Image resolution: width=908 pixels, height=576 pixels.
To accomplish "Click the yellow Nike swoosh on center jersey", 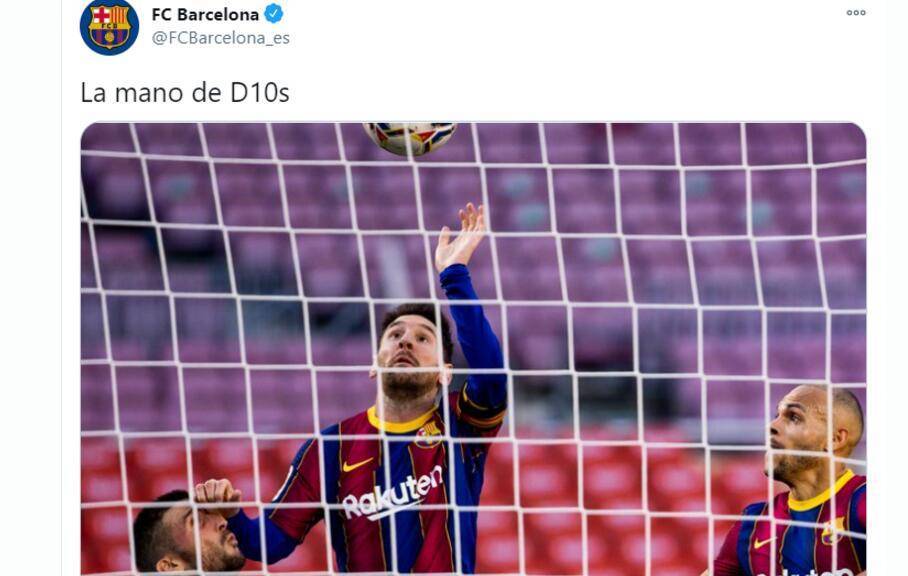I will (357, 464).
